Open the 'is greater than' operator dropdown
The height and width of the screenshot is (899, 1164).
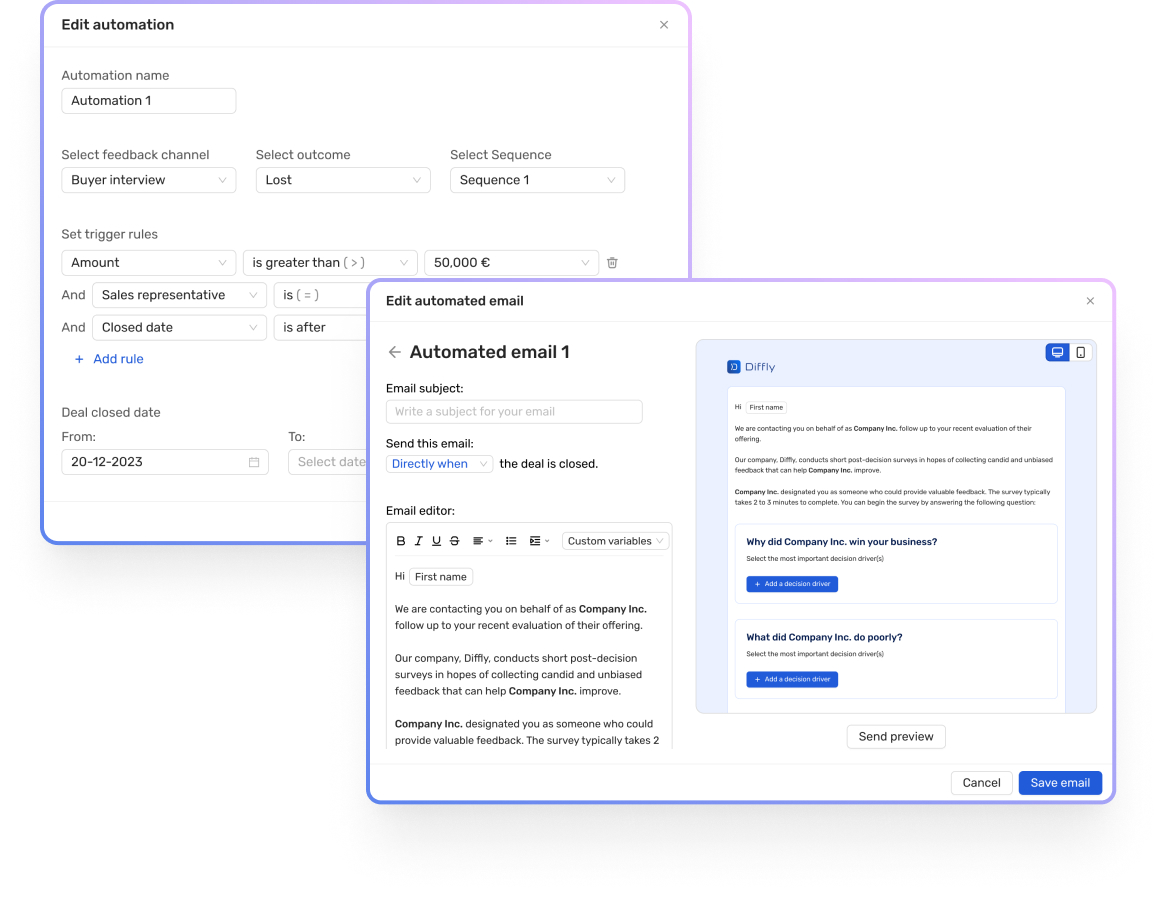330,263
